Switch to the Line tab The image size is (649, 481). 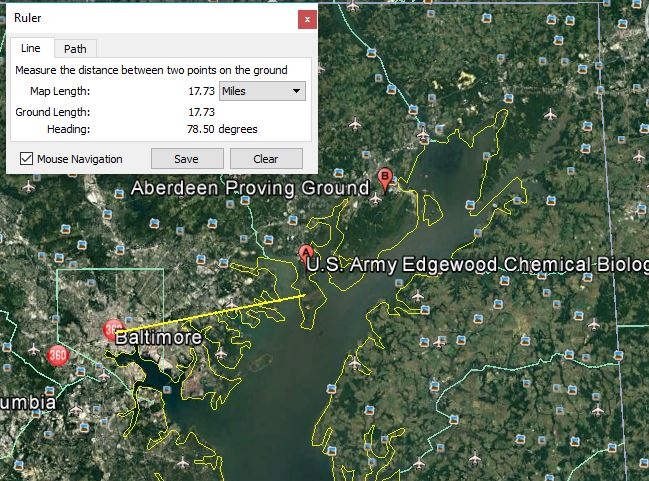coord(31,48)
